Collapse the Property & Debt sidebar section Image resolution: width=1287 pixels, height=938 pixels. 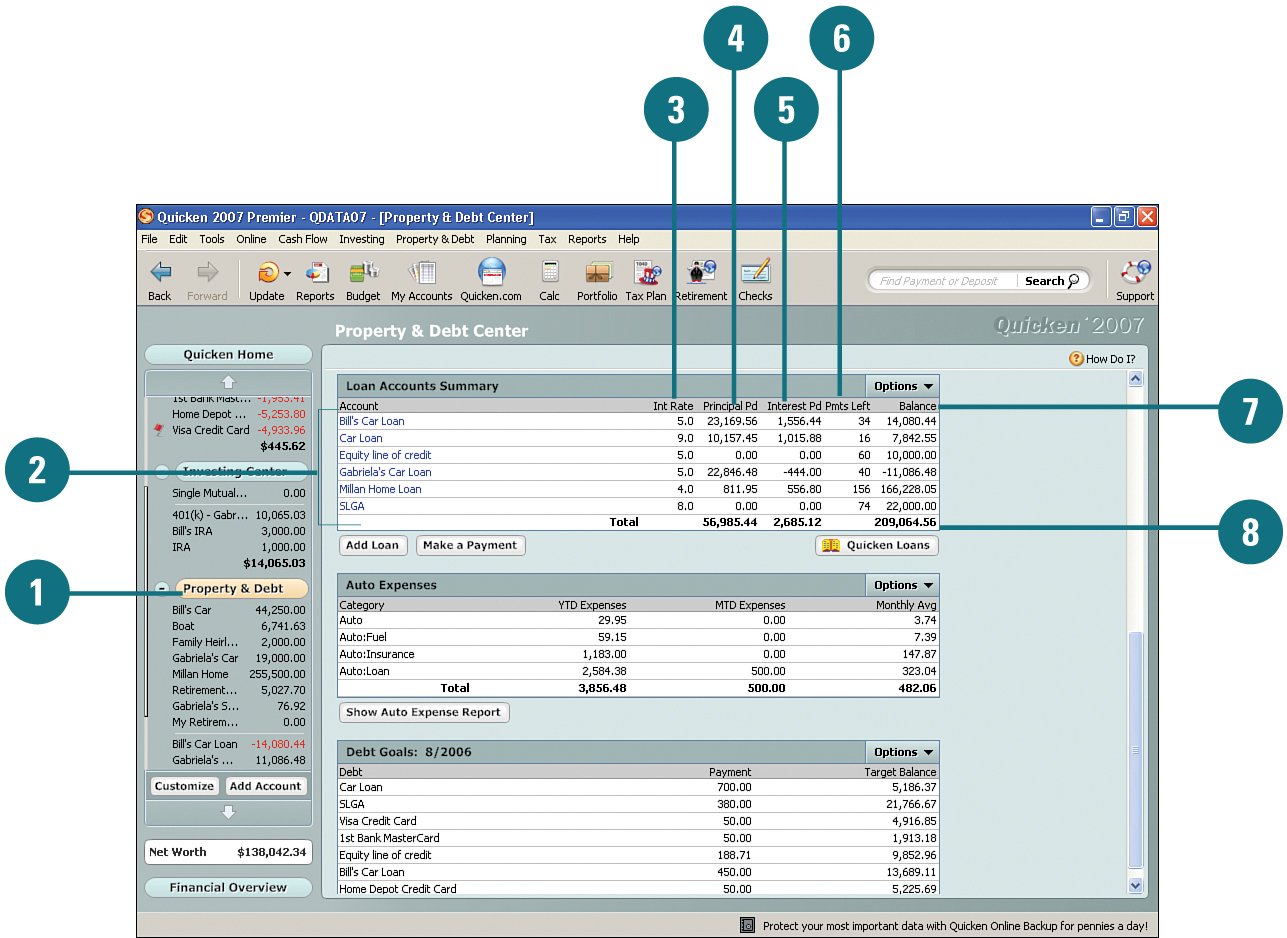pyautogui.click(x=162, y=589)
